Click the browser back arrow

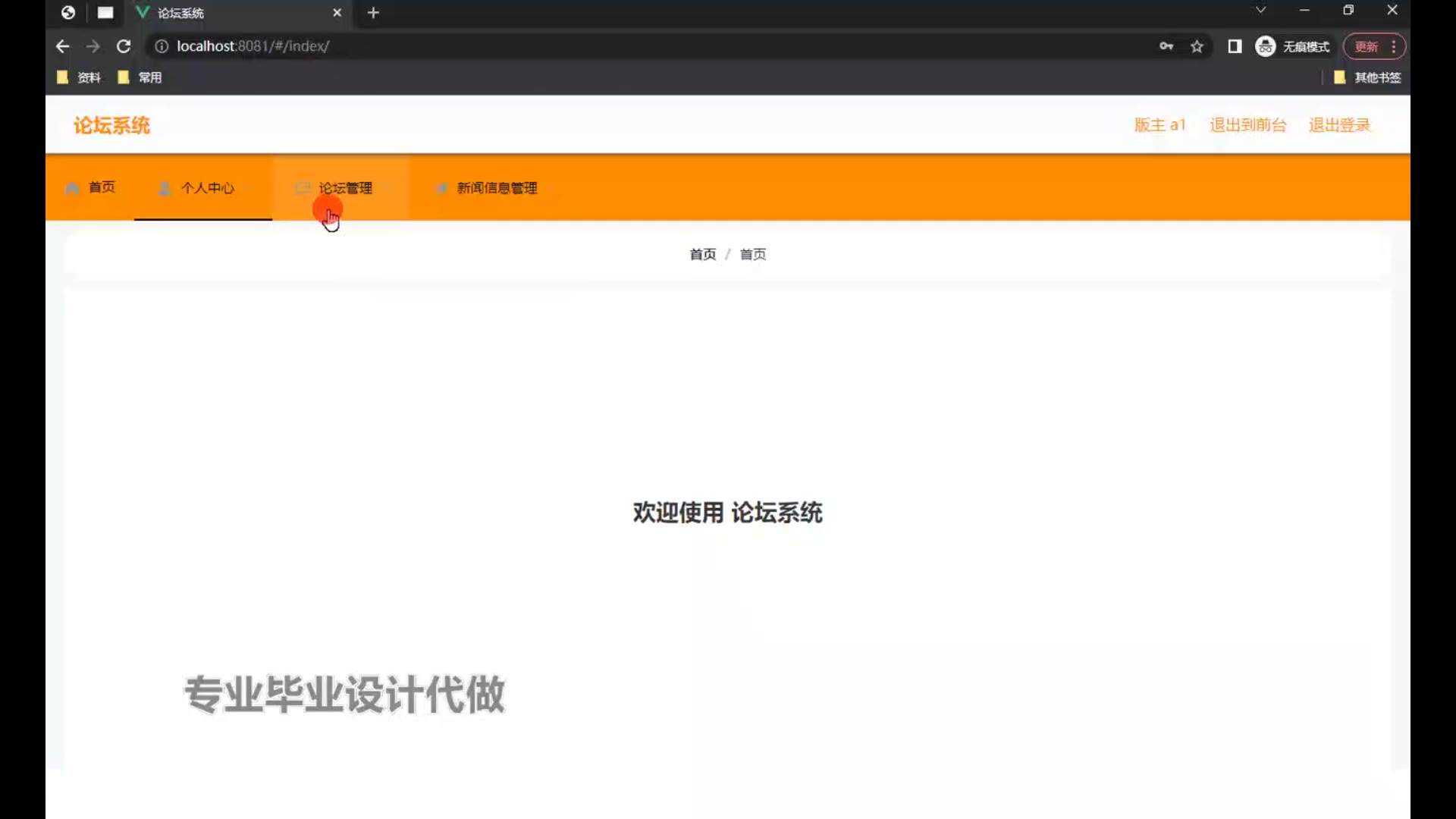pyautogui.click(x=63, y=46)
